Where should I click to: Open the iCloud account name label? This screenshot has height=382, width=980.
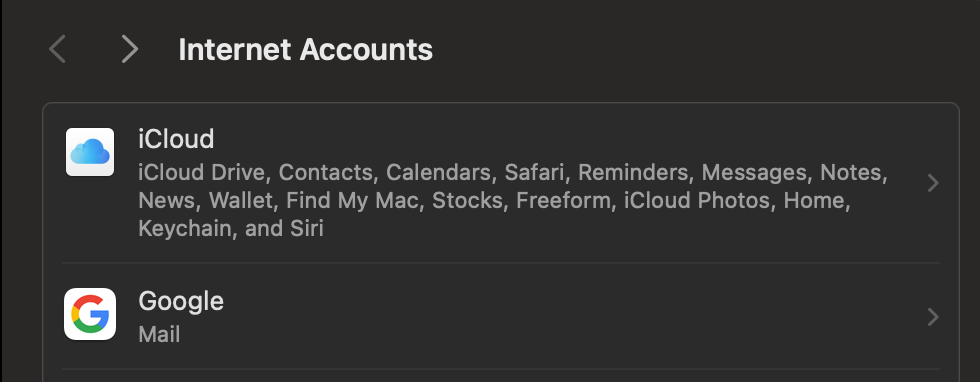[x=176, y=139]
